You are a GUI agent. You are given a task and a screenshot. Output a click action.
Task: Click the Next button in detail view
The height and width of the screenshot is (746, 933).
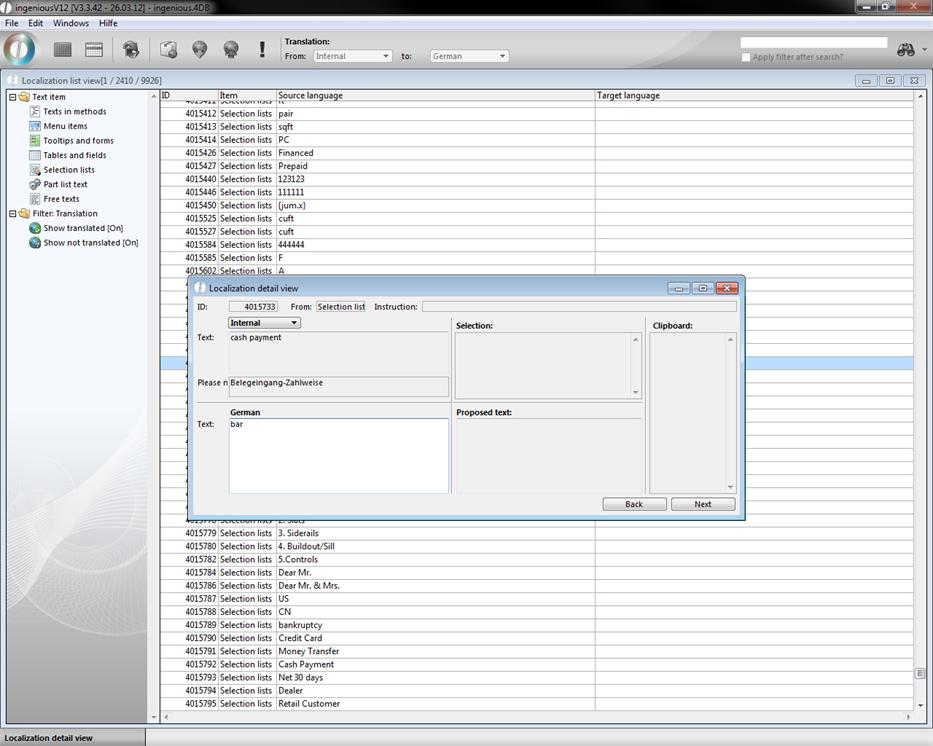tap(702, 504)
